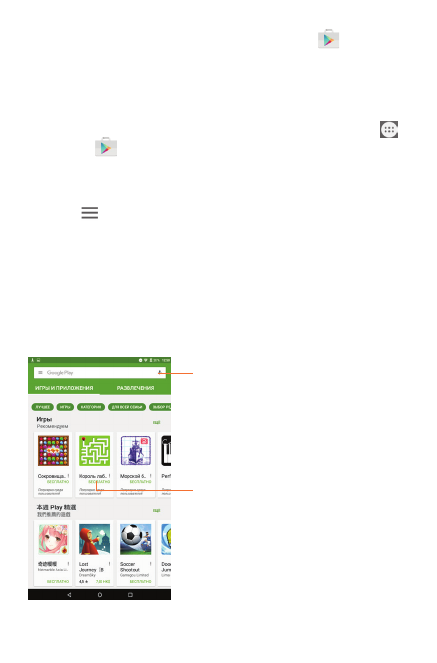Click inside the Google Play search field
Screen dimensions: 437x663
click(100, 373)
